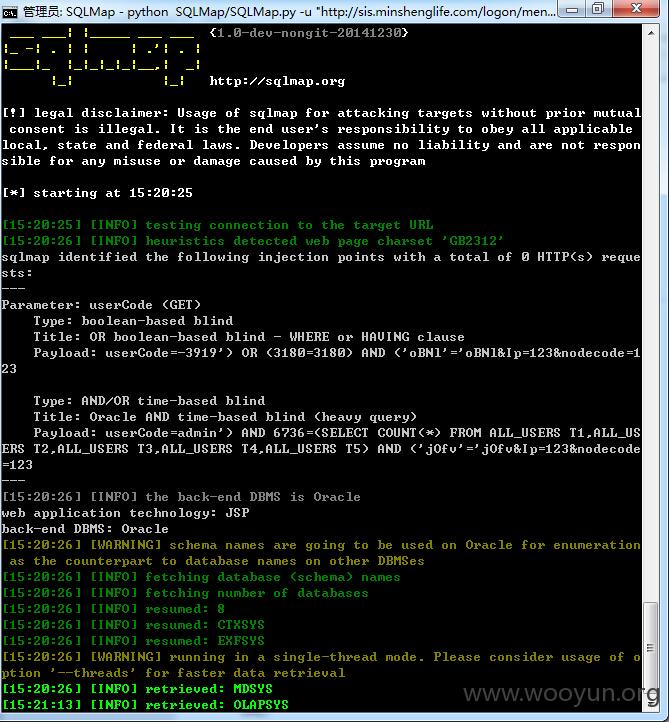Viewport: 669px width, 722px height.
Task: Click 'fetching database (schema) names' line
Action: coord(201,577)
